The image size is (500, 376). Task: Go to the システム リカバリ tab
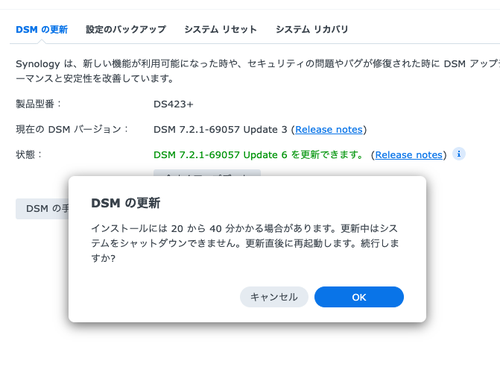312,29
